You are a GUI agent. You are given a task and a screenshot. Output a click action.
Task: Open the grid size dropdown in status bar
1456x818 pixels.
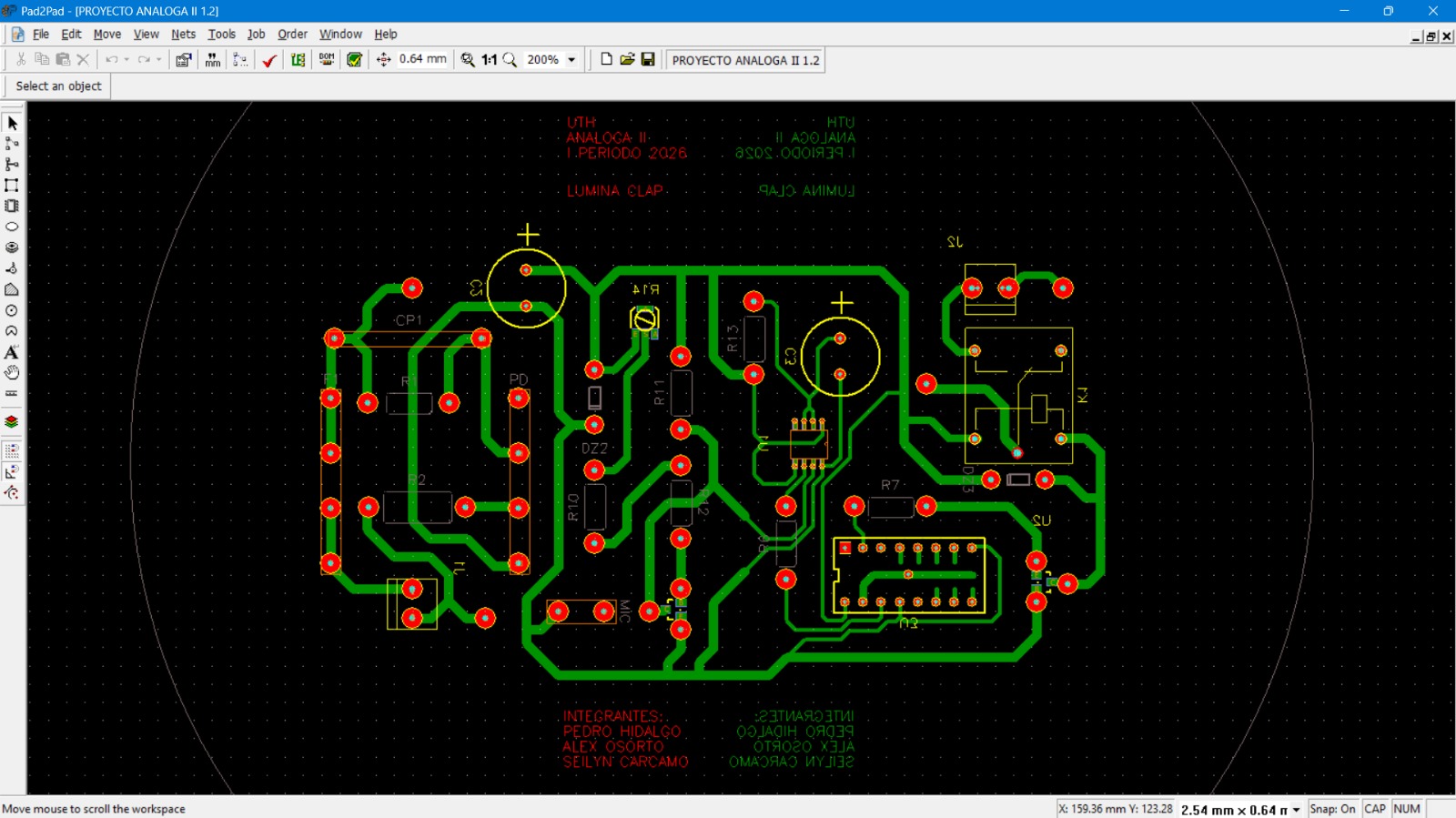click(x=1296, y=810)
